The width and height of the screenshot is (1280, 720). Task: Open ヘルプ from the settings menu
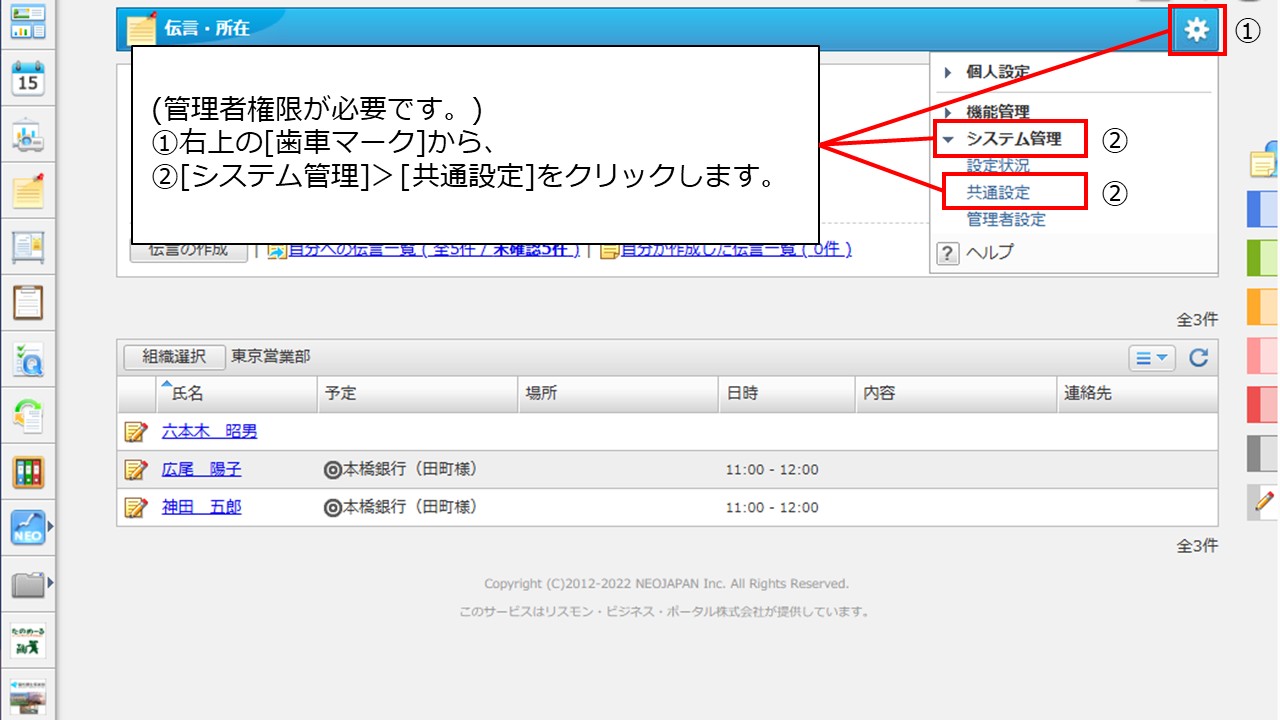pyautogui.click(x=988, y=252)
